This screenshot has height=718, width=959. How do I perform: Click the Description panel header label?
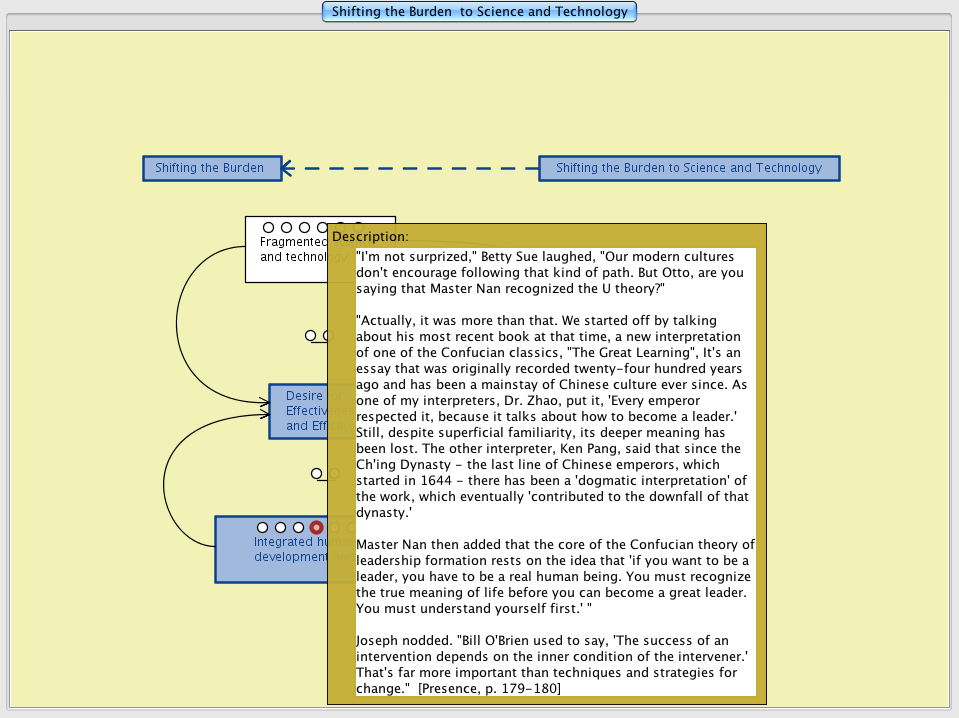tap(370, 237)
